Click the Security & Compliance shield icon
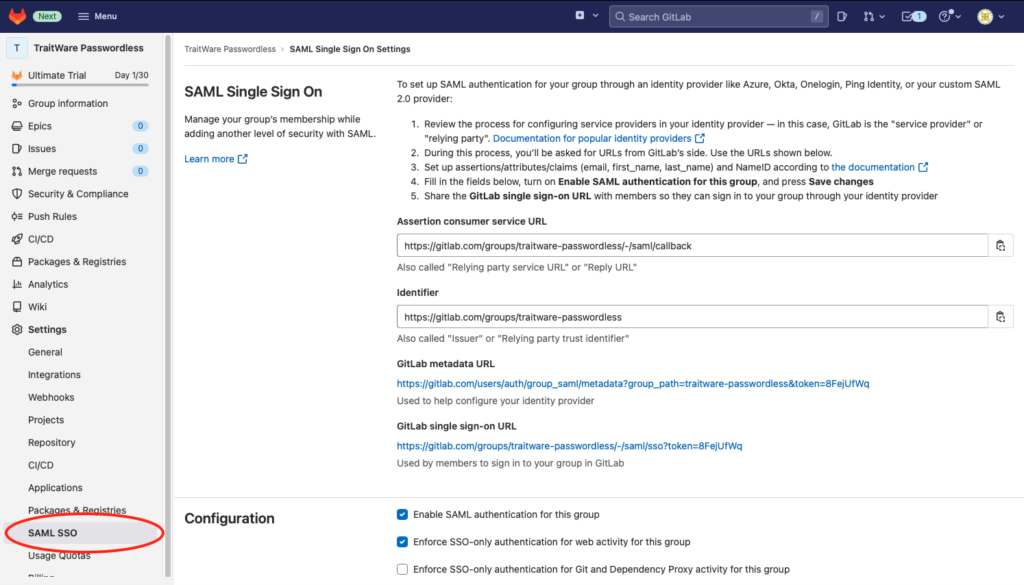Viewport: 1024px width, 585px height. (17, 194)
